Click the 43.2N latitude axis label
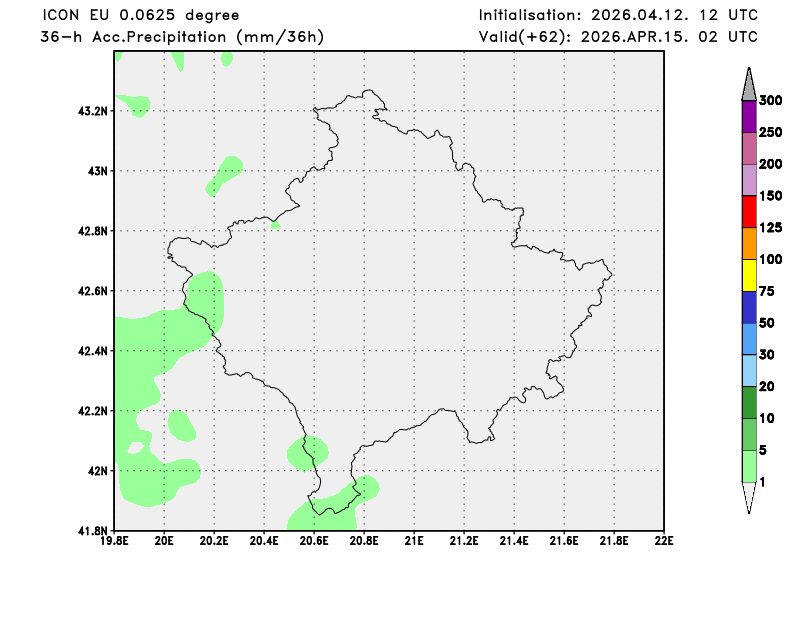800x618 pixels. (x=92, y=111)
